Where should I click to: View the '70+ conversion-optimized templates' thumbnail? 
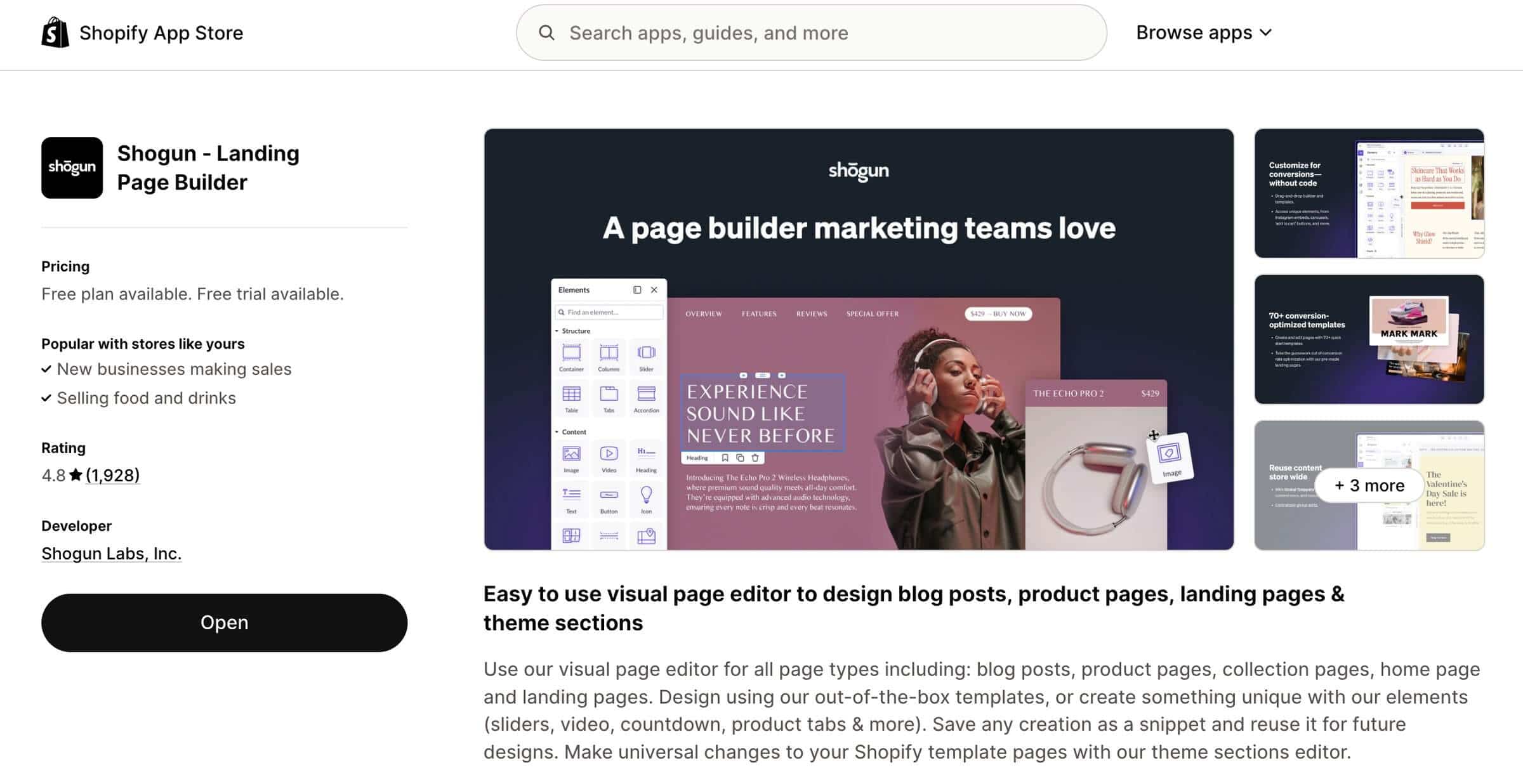1369,339
